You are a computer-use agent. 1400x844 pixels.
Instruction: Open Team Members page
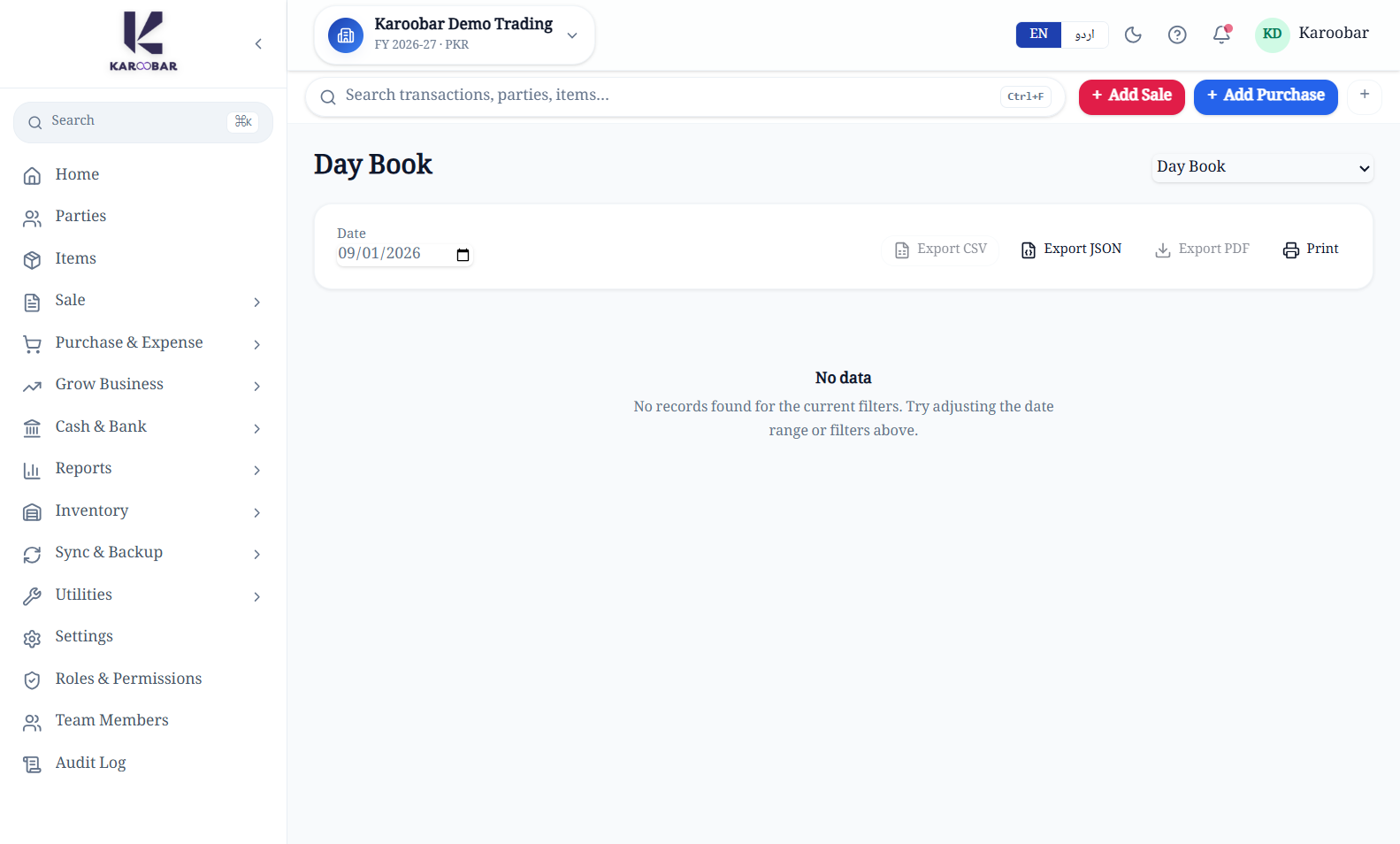[143, 721]
